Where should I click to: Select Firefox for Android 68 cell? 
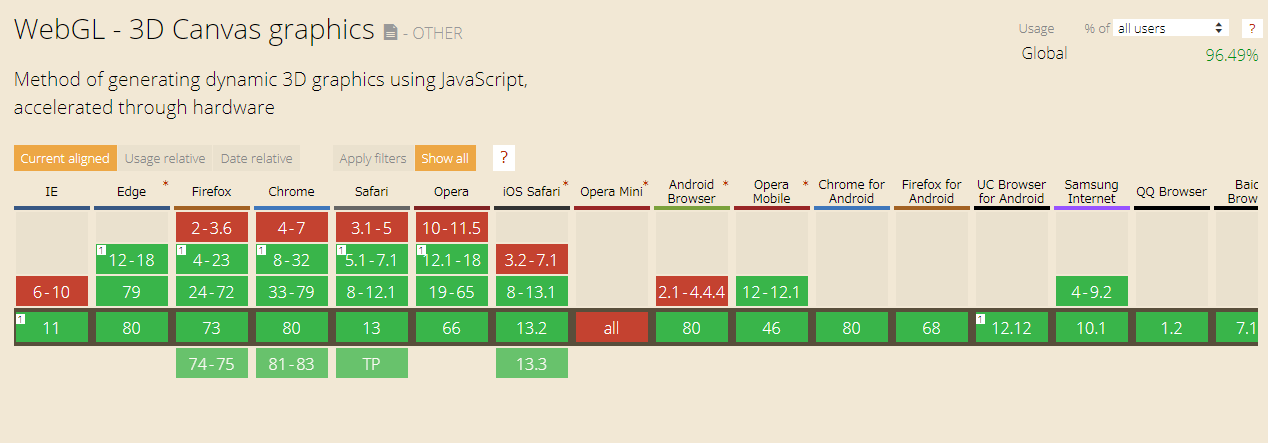pyautogui.click(x=931, y=327)
